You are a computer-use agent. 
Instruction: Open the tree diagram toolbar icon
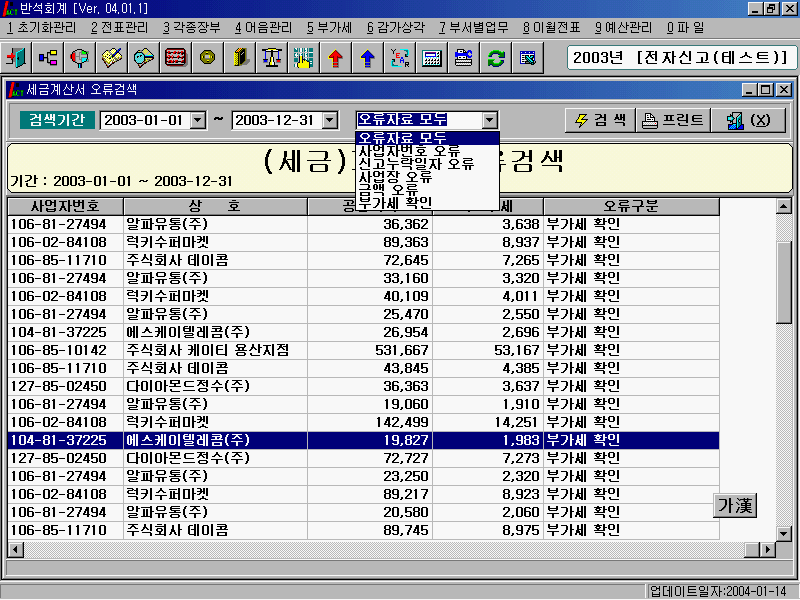coord(48,58)
